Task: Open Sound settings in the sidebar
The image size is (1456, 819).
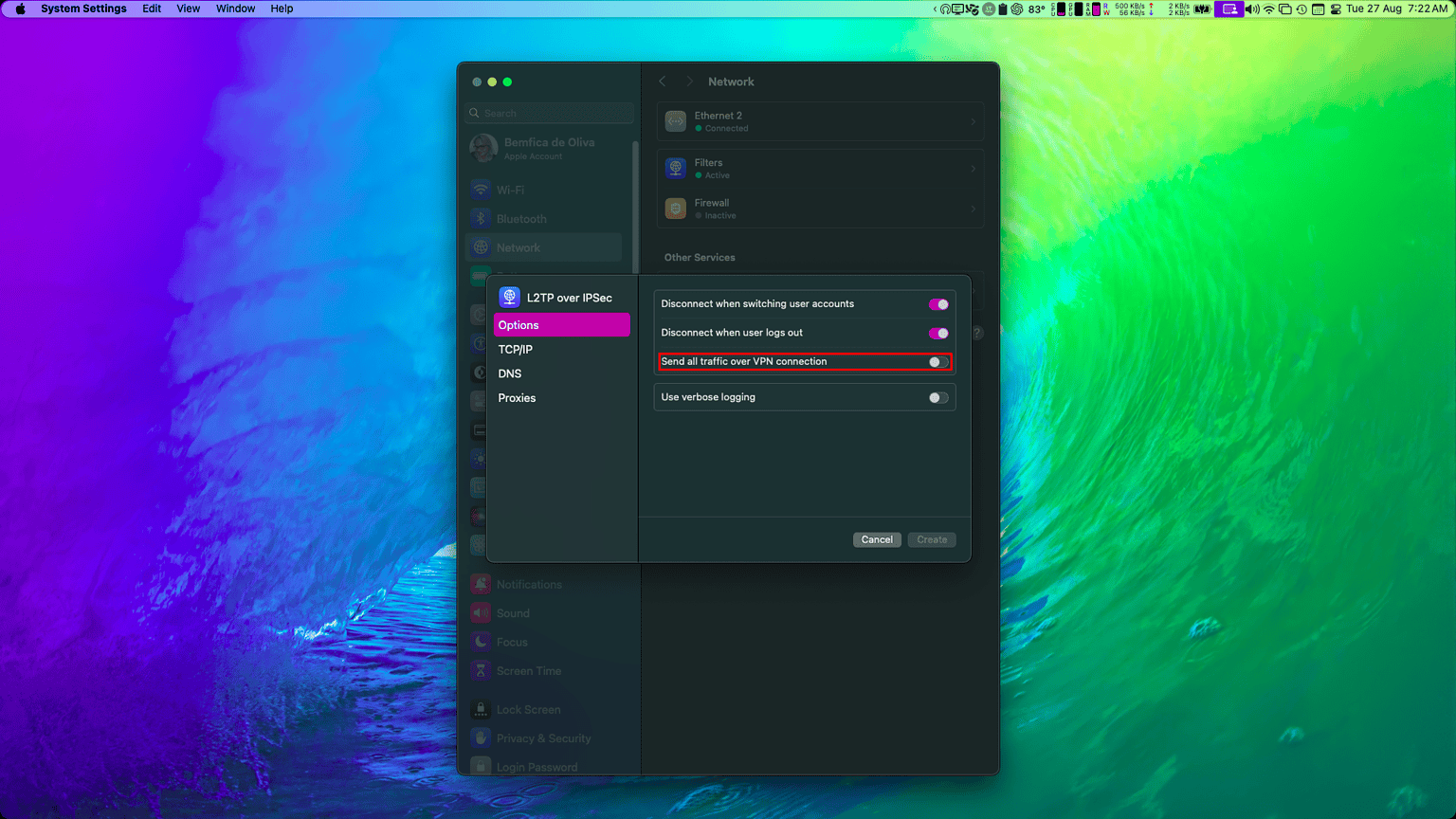Action: click(512, 612)
